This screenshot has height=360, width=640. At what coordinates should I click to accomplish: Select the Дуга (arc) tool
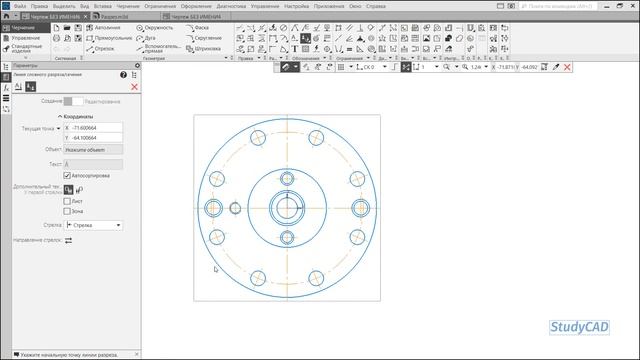[x=146, y=38]
